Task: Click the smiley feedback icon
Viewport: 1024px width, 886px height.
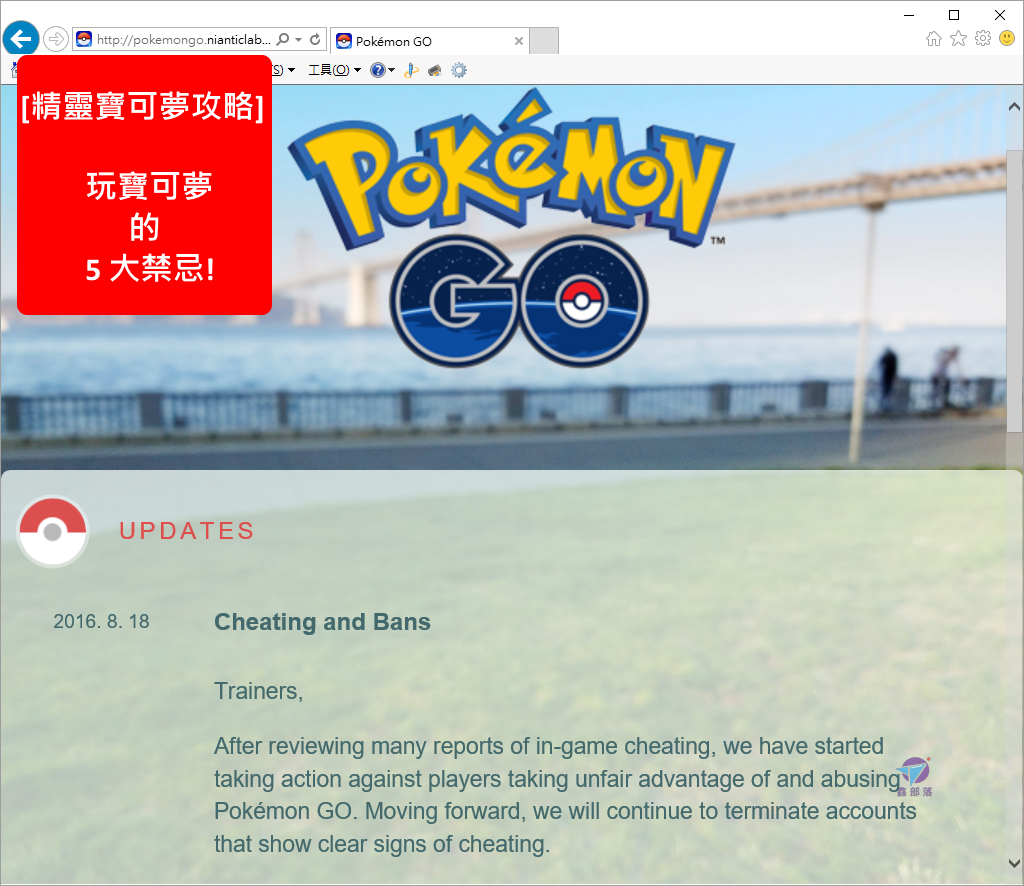Action: click(x=1007, y=39)
